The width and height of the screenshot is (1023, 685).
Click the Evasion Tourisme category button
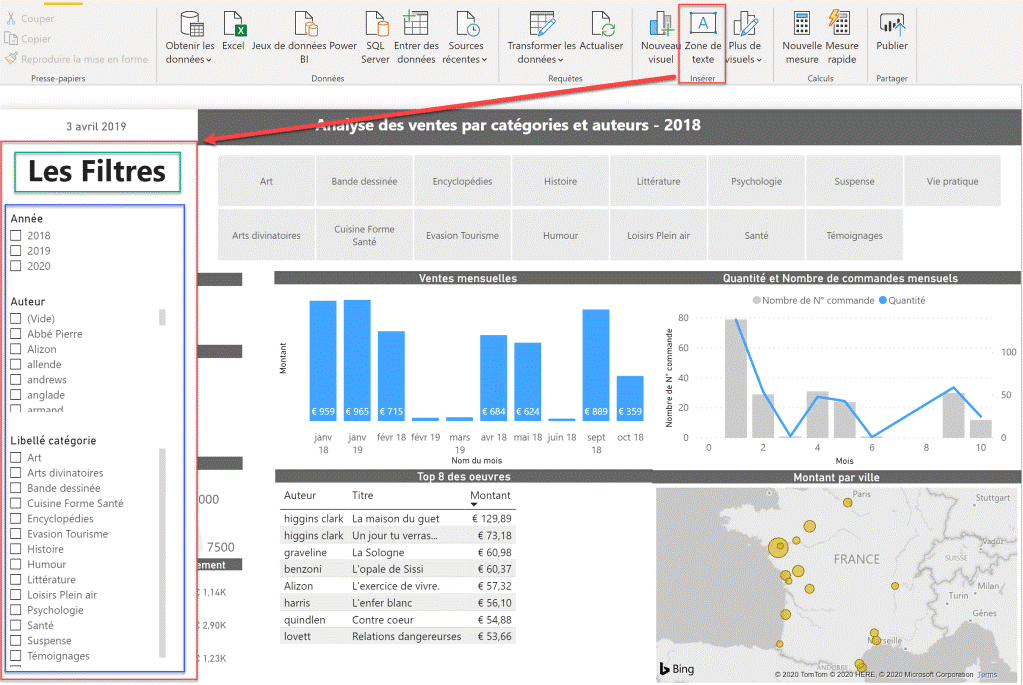coord(462,235)
